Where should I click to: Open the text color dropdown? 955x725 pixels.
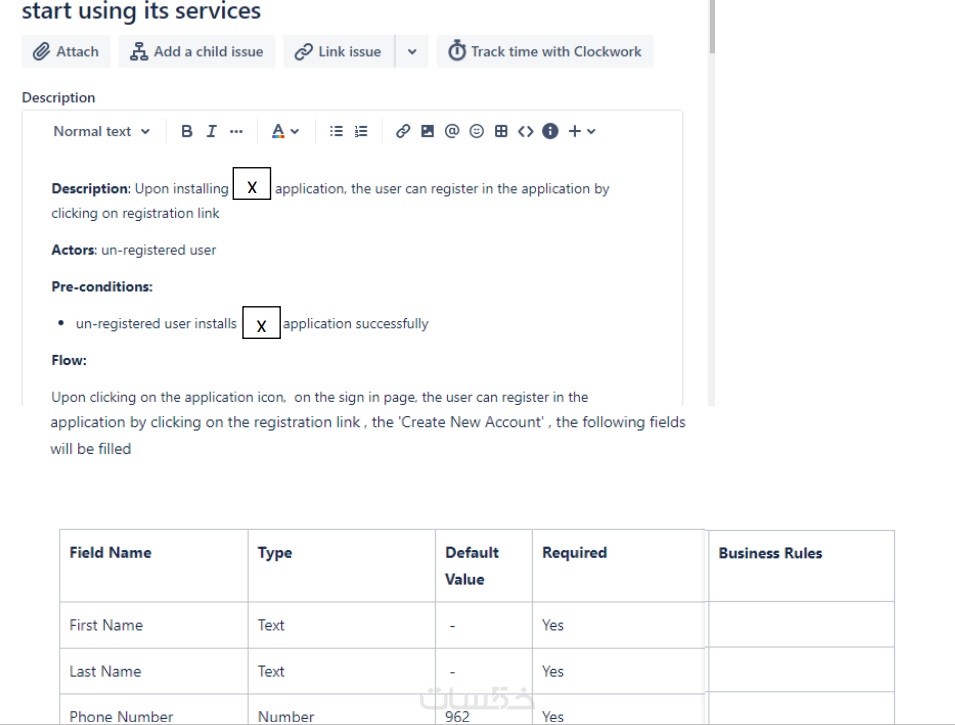coord(285,131)
